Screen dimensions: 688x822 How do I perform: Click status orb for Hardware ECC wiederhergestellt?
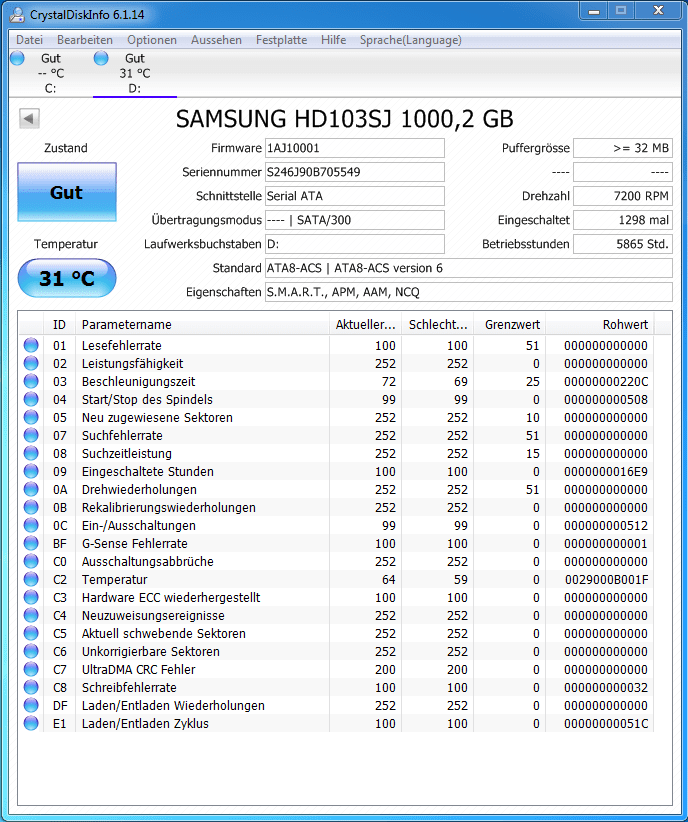point(31,597)
